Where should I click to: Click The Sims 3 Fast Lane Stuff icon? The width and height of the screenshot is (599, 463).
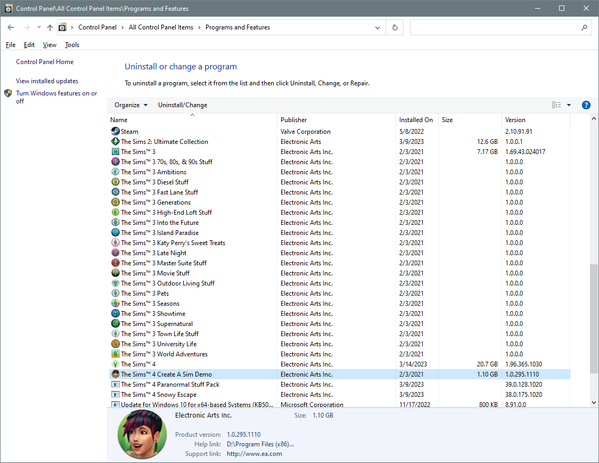[x=115, y=192]
